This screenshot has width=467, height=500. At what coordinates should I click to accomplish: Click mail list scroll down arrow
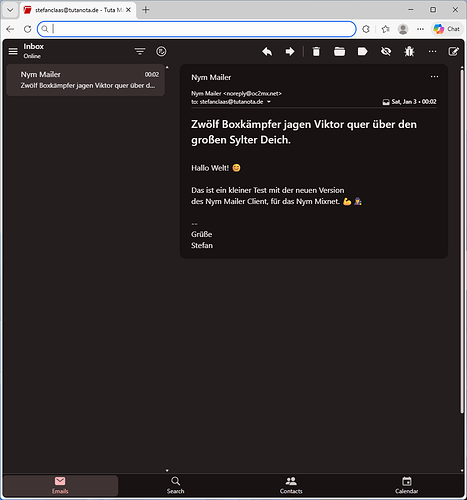pos(167,471)
